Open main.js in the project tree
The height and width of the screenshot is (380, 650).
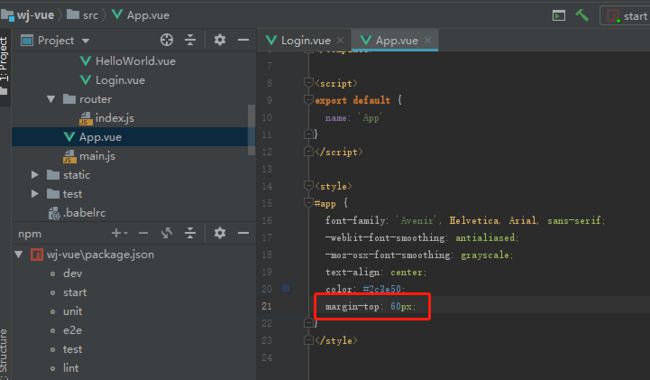click(x=89, y=156)
